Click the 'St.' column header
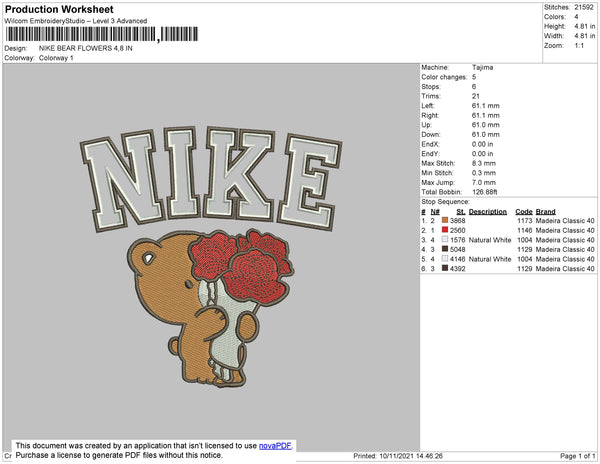This screenshot has height=464, width=600. tap(461, 212)
